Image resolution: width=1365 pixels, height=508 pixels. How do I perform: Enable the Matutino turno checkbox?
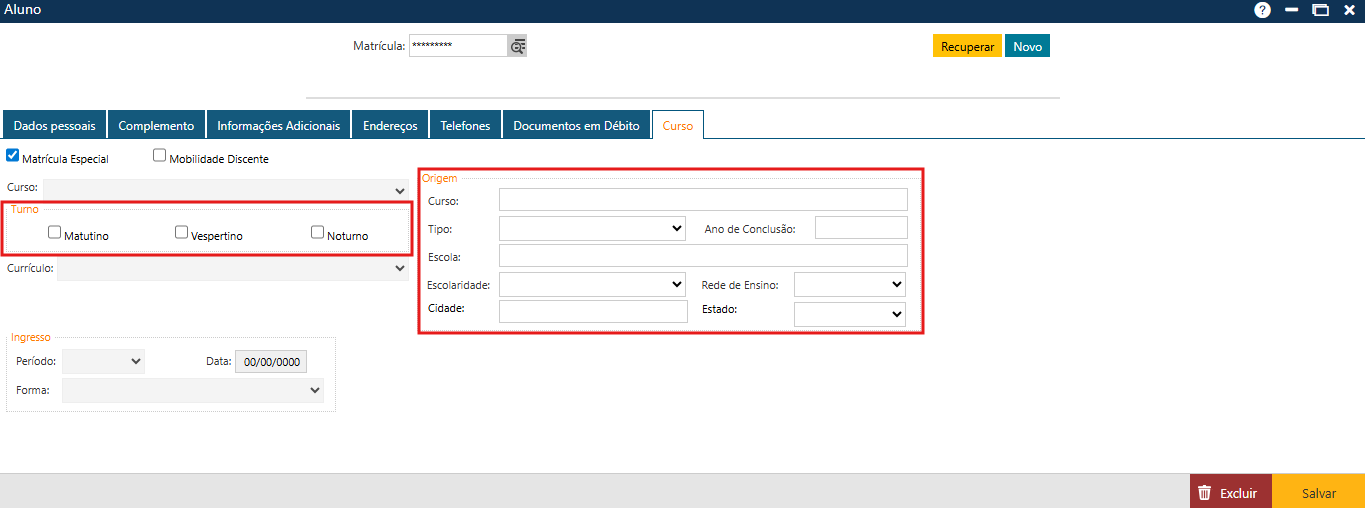pyautogui.click(x=55, y=232)
